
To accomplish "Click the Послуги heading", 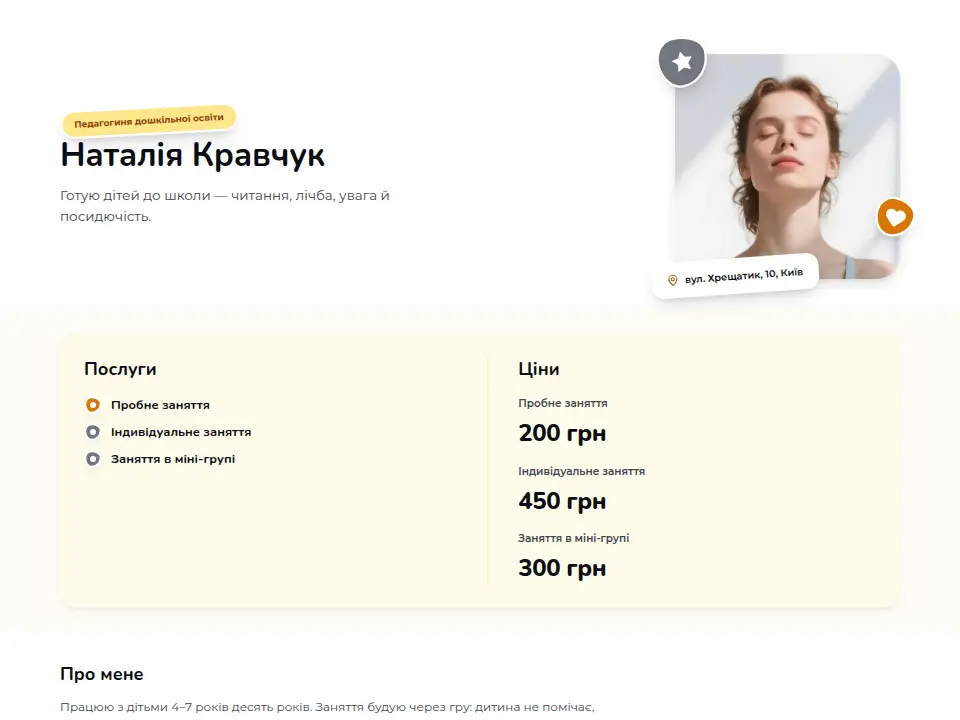I will pyautogui.click(x=120, y=369).
